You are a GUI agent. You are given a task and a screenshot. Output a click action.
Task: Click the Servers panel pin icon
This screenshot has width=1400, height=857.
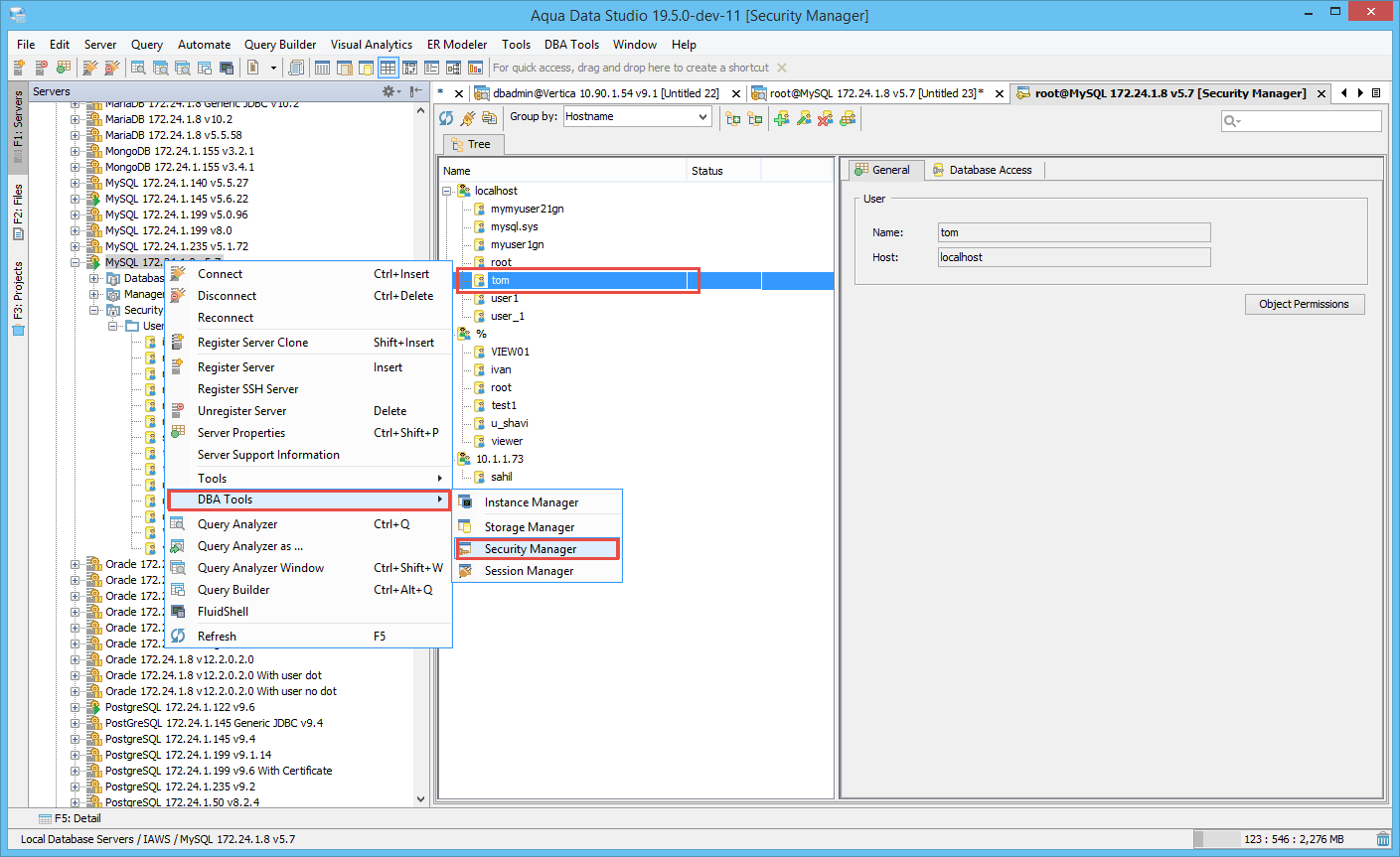coord(416,91)
